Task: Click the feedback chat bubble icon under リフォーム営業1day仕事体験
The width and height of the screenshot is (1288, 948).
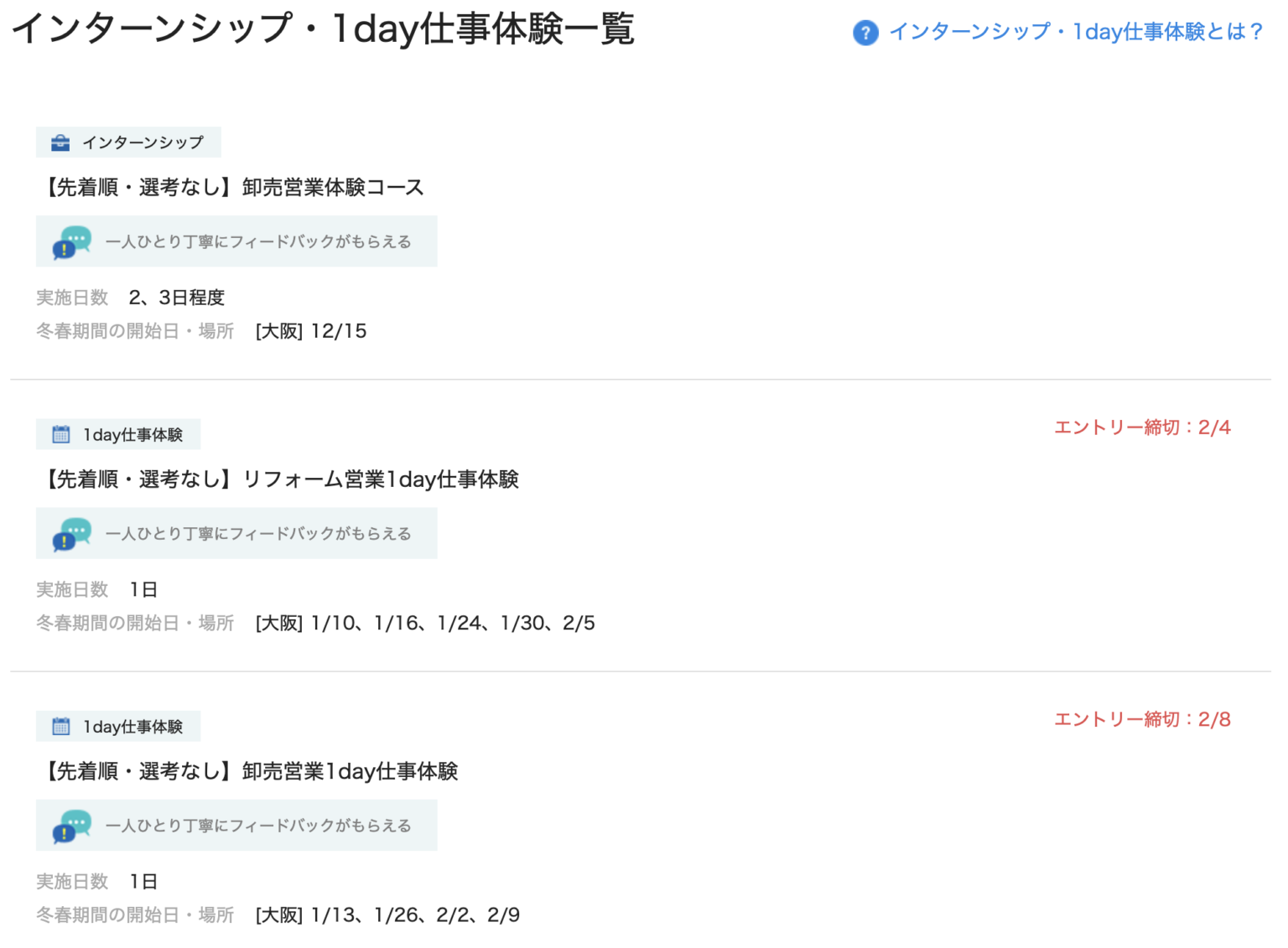Action: 72,534
